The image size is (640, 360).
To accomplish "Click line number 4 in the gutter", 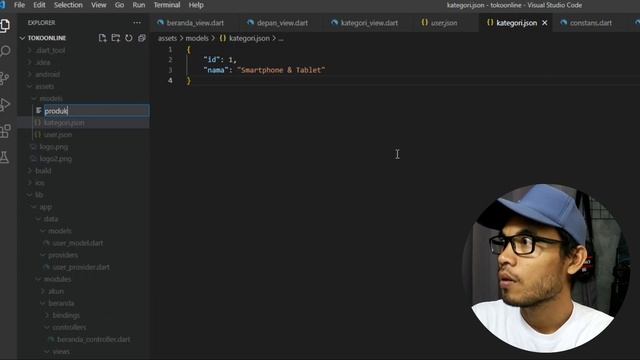I will (x=170, y=80).
